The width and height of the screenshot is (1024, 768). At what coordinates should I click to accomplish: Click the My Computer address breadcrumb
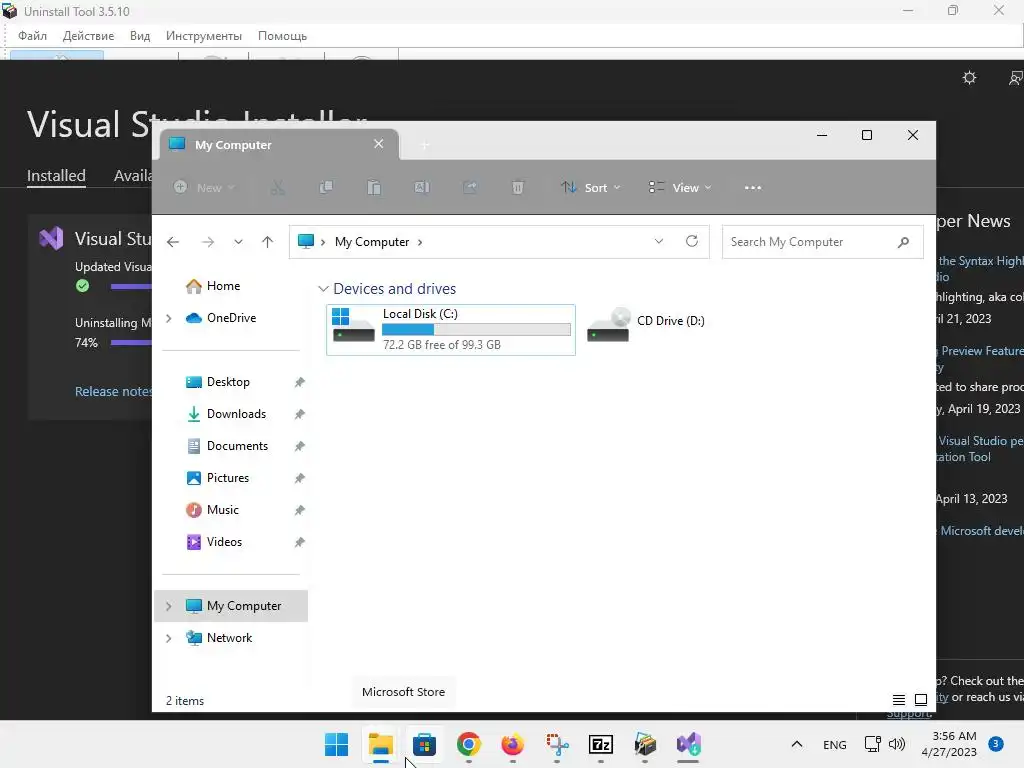coord(372,242)
